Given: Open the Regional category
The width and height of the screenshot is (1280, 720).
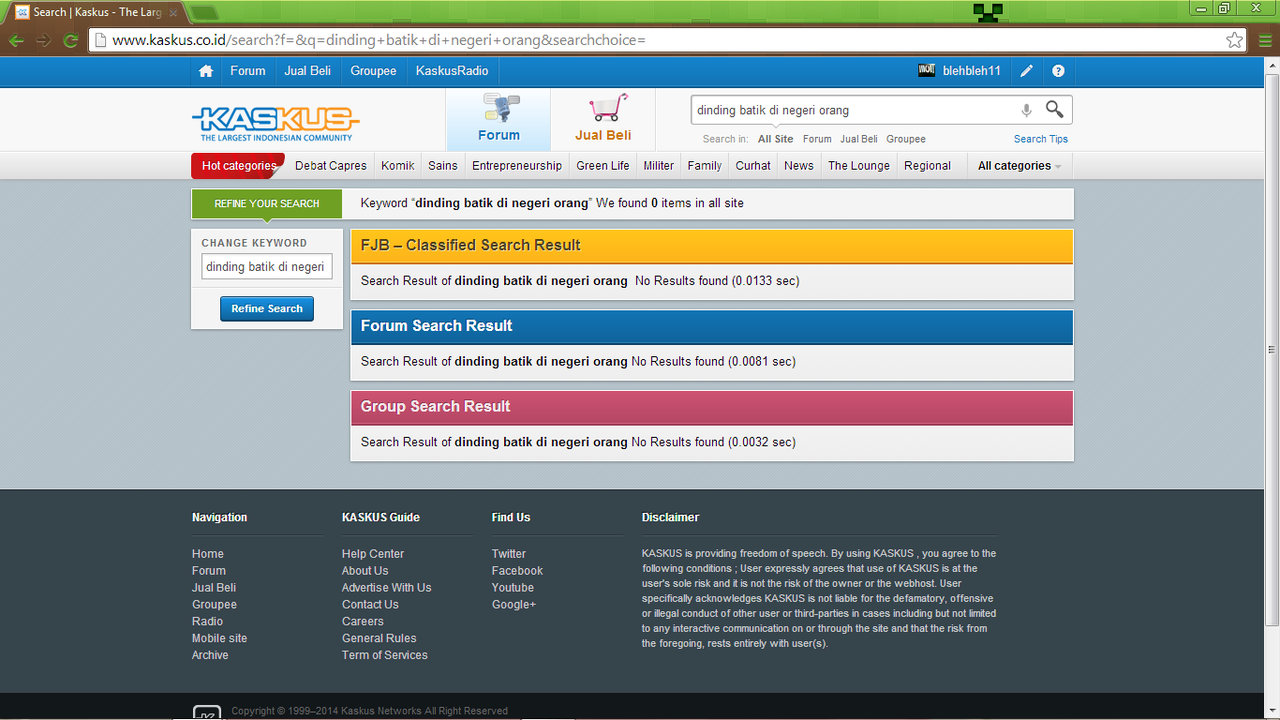Looking at the screenshot, I should (928, 166).
